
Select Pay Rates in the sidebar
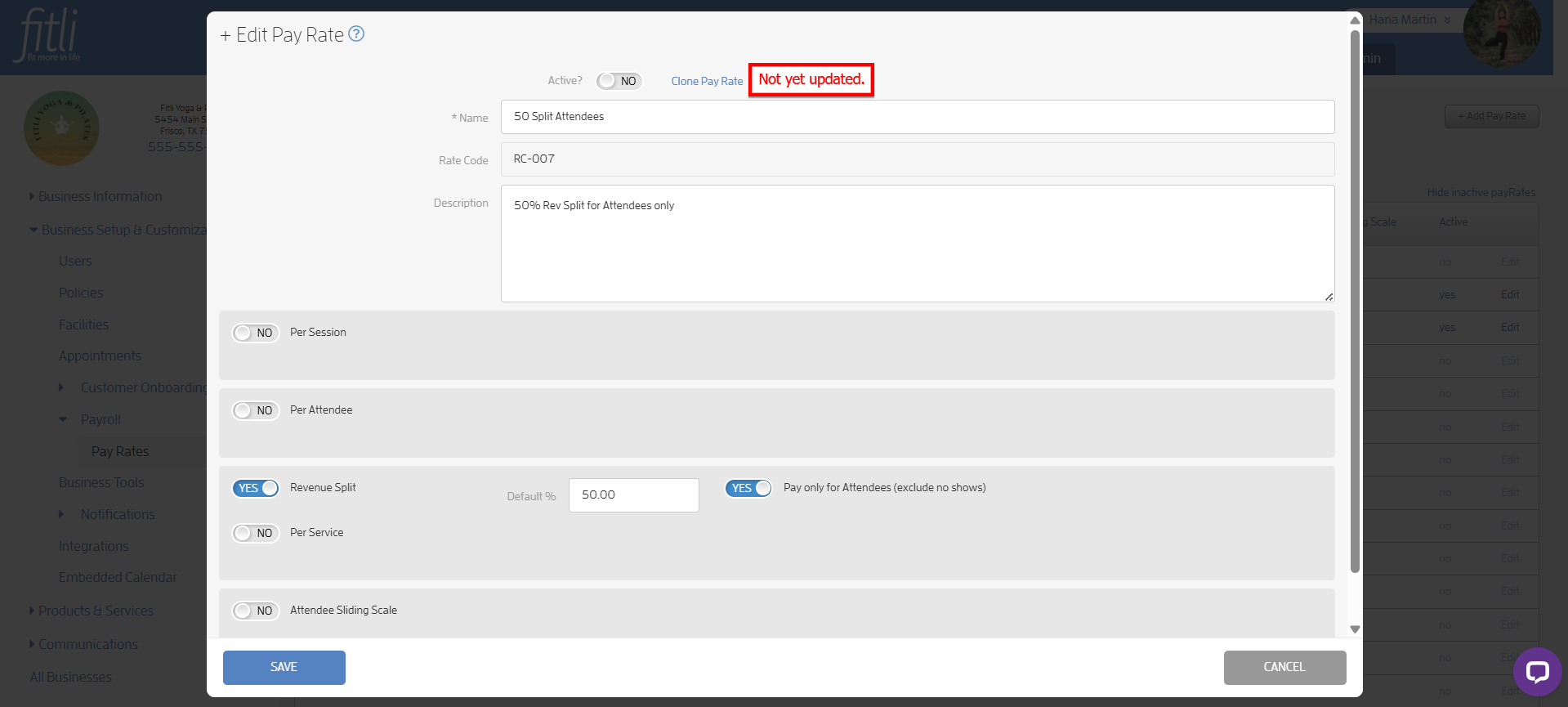(x=120, y=452)
